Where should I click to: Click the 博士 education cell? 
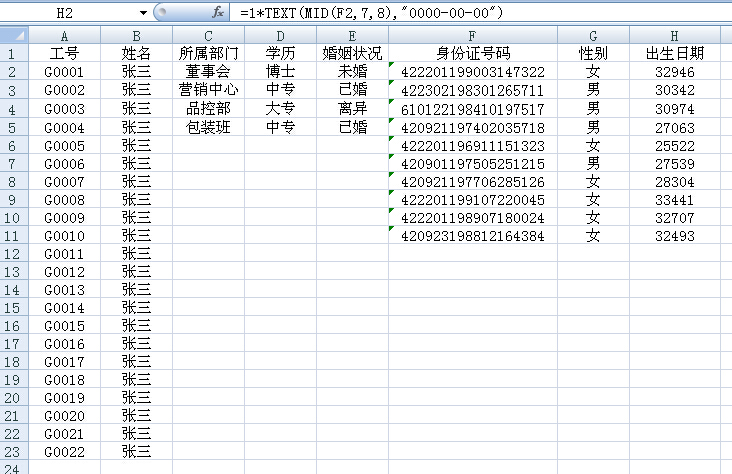pos(280,71)
